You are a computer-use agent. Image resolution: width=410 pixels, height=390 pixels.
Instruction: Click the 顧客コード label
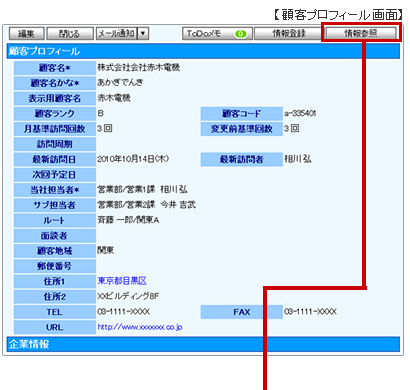pos(242,114)
